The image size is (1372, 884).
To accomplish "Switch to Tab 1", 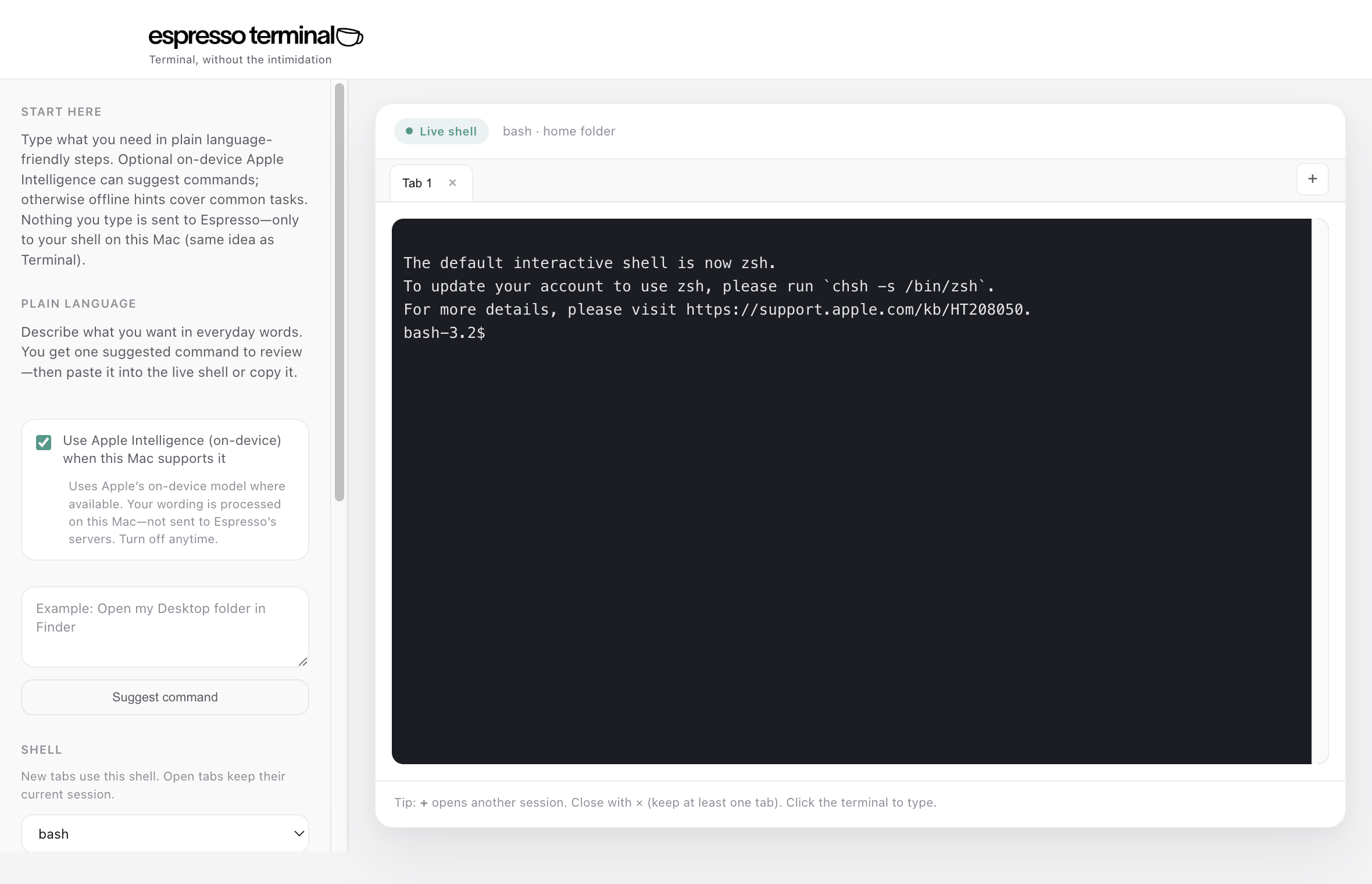I will 417,183.
